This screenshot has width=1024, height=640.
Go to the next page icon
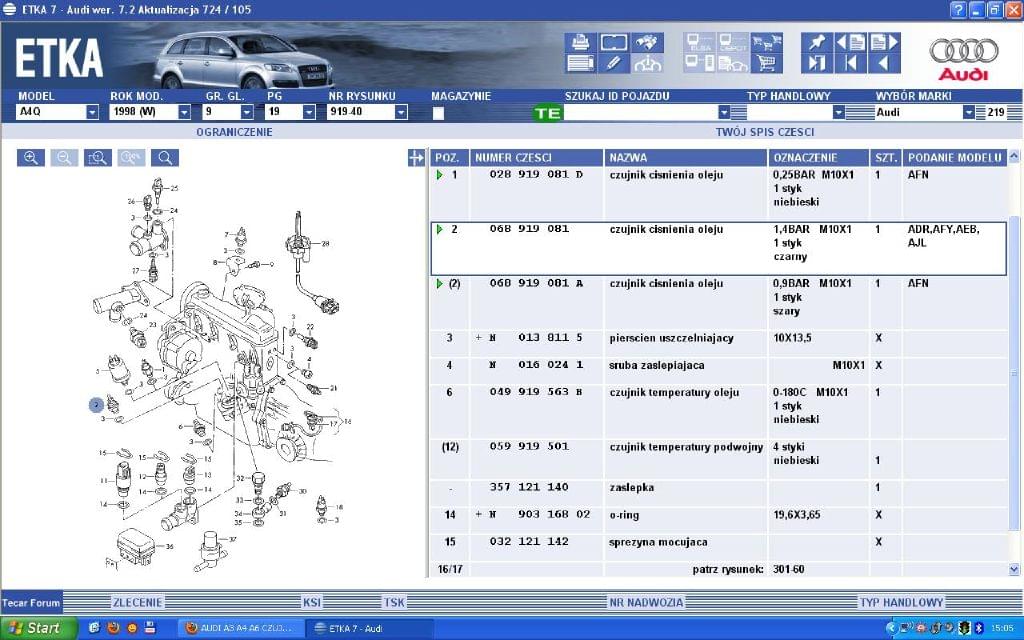[885, 43]
